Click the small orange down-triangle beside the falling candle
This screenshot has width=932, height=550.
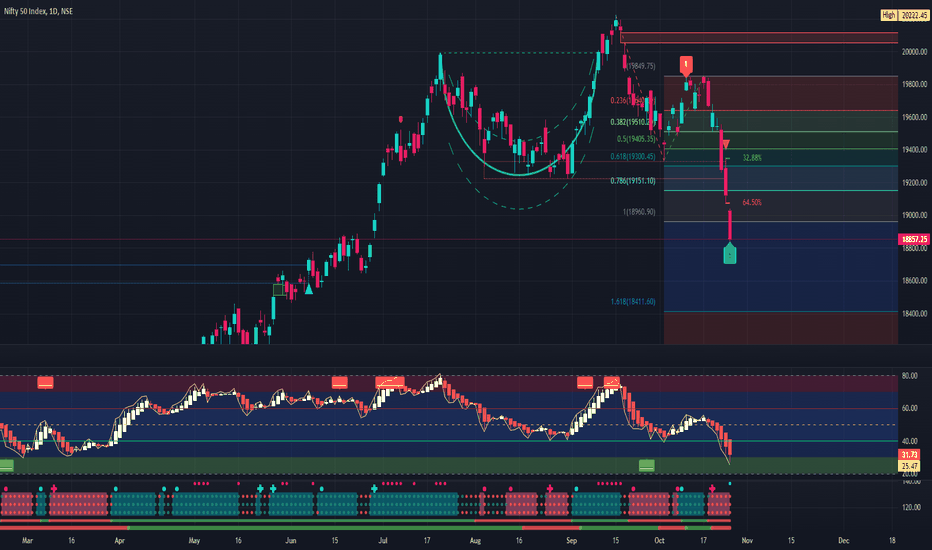click(726, 144)
